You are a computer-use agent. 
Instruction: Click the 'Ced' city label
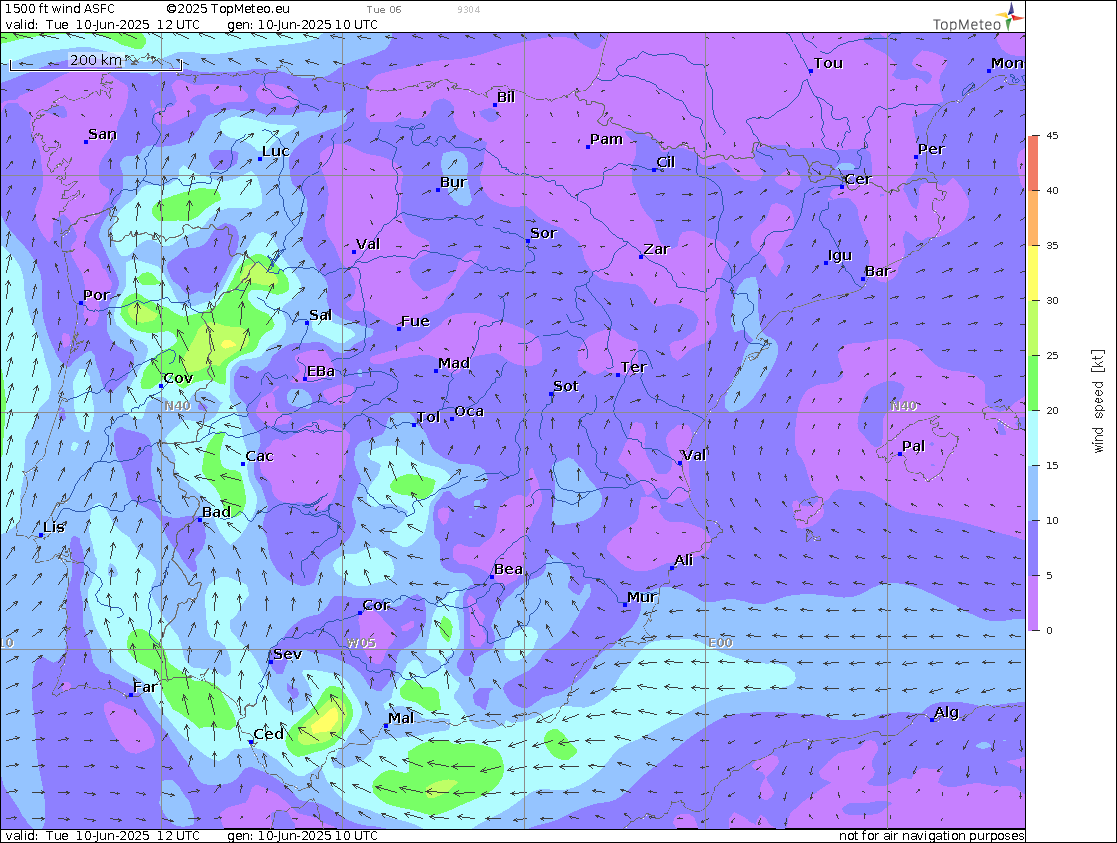[269, 734]
